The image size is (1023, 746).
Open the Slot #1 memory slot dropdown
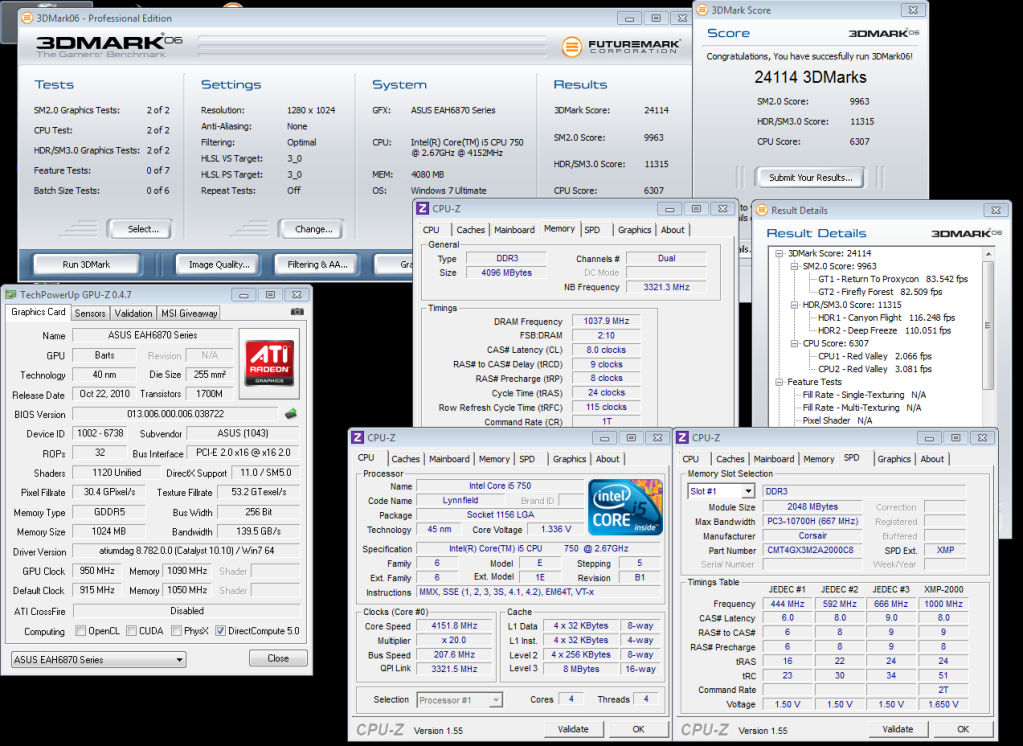pos(720,491)
